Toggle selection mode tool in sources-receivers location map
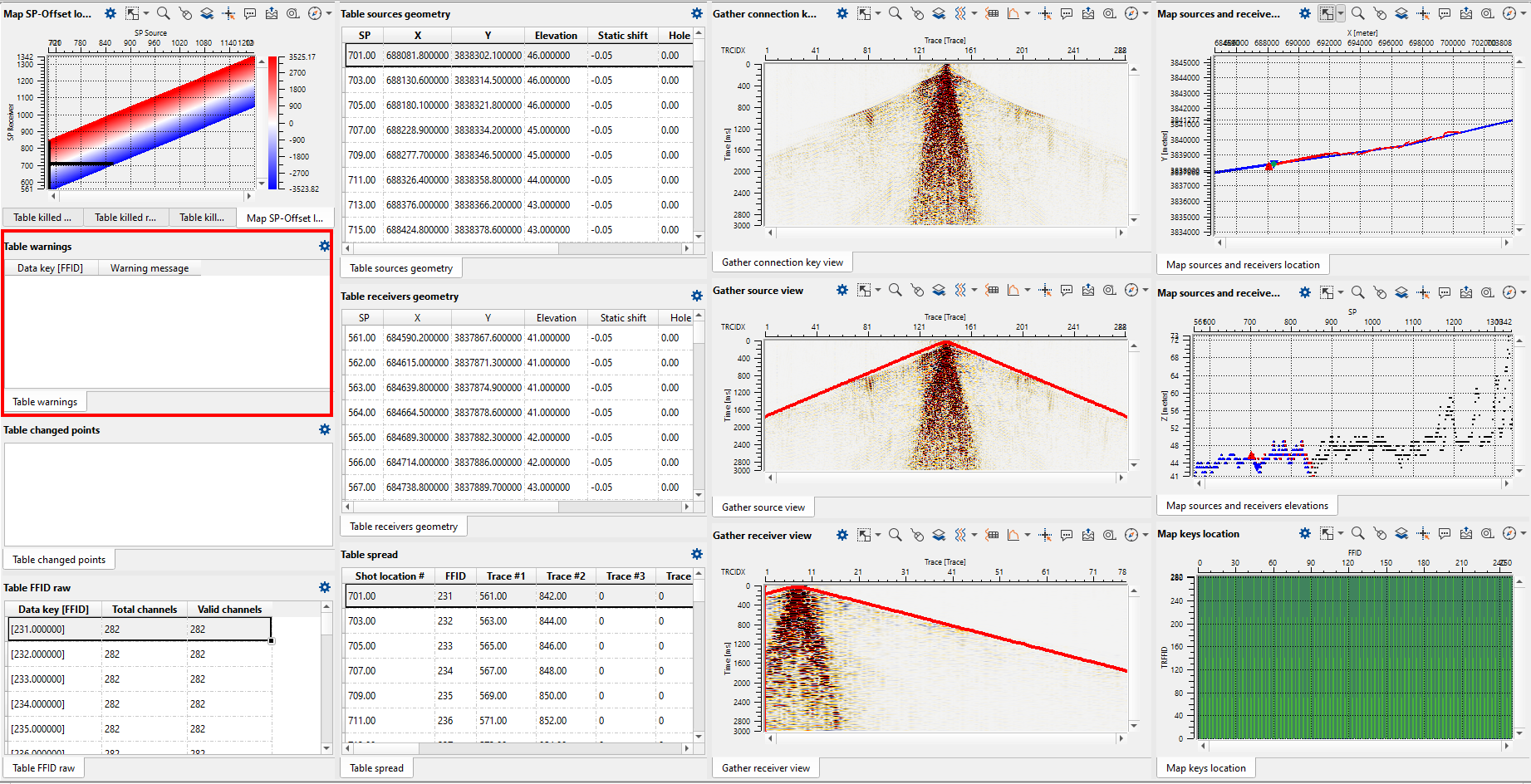Viewport: 1531px width, 784px height. (x=1327, y=13)
